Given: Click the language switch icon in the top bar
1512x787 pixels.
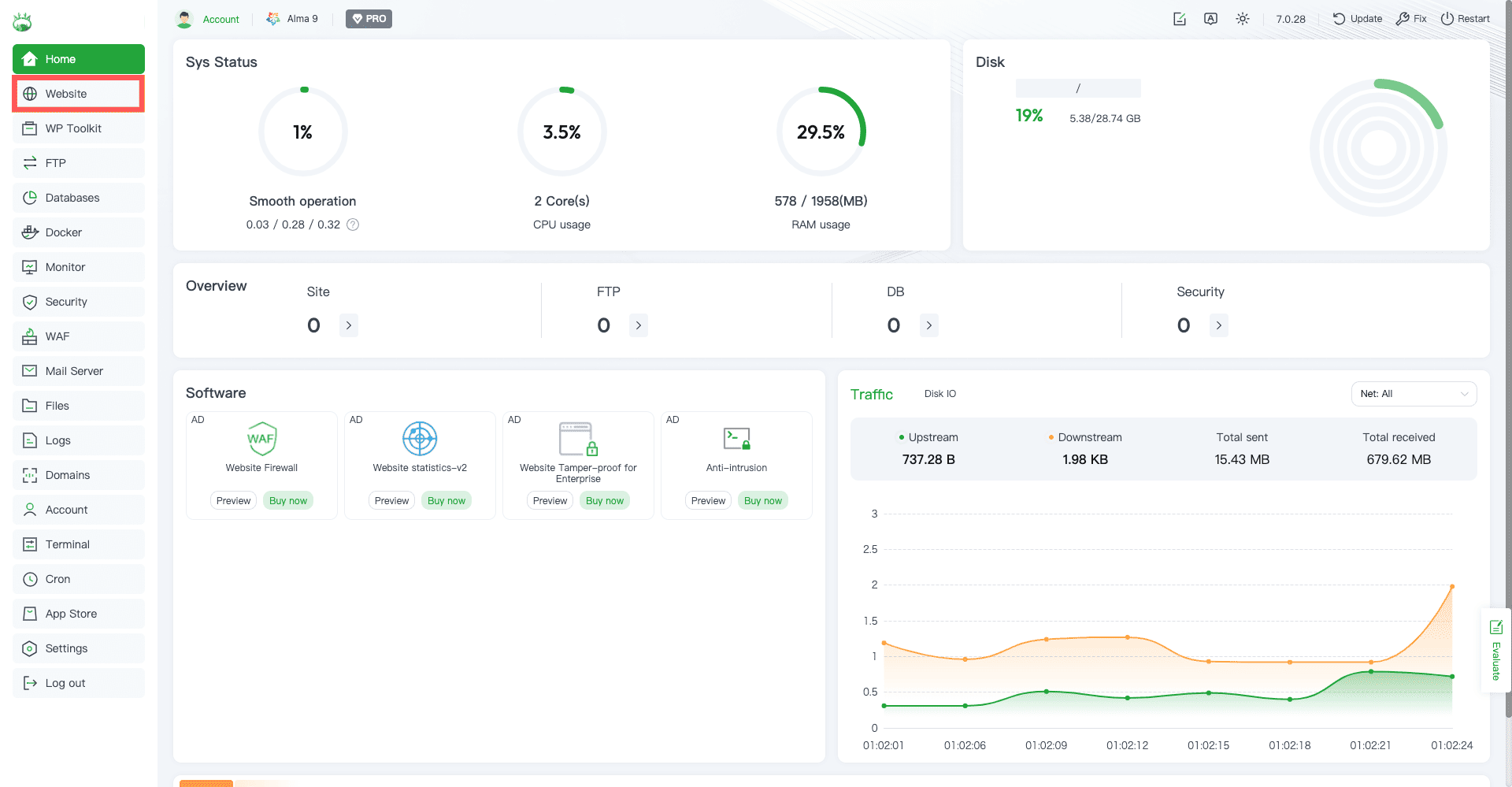Looking at the screenshot, I should [x=1210, y=19].
